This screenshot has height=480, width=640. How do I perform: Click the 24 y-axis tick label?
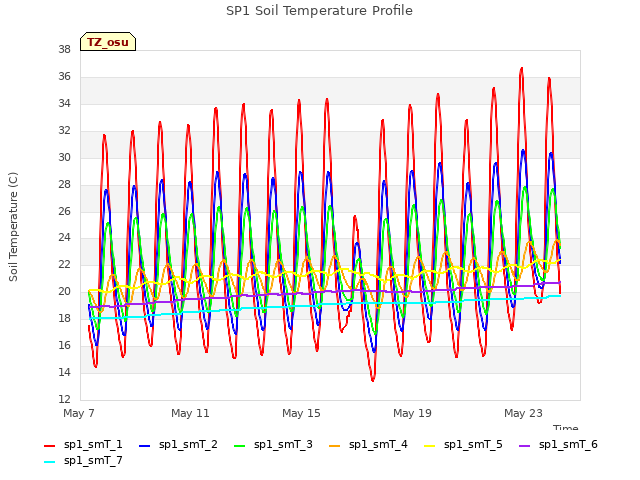coord(64,238)
